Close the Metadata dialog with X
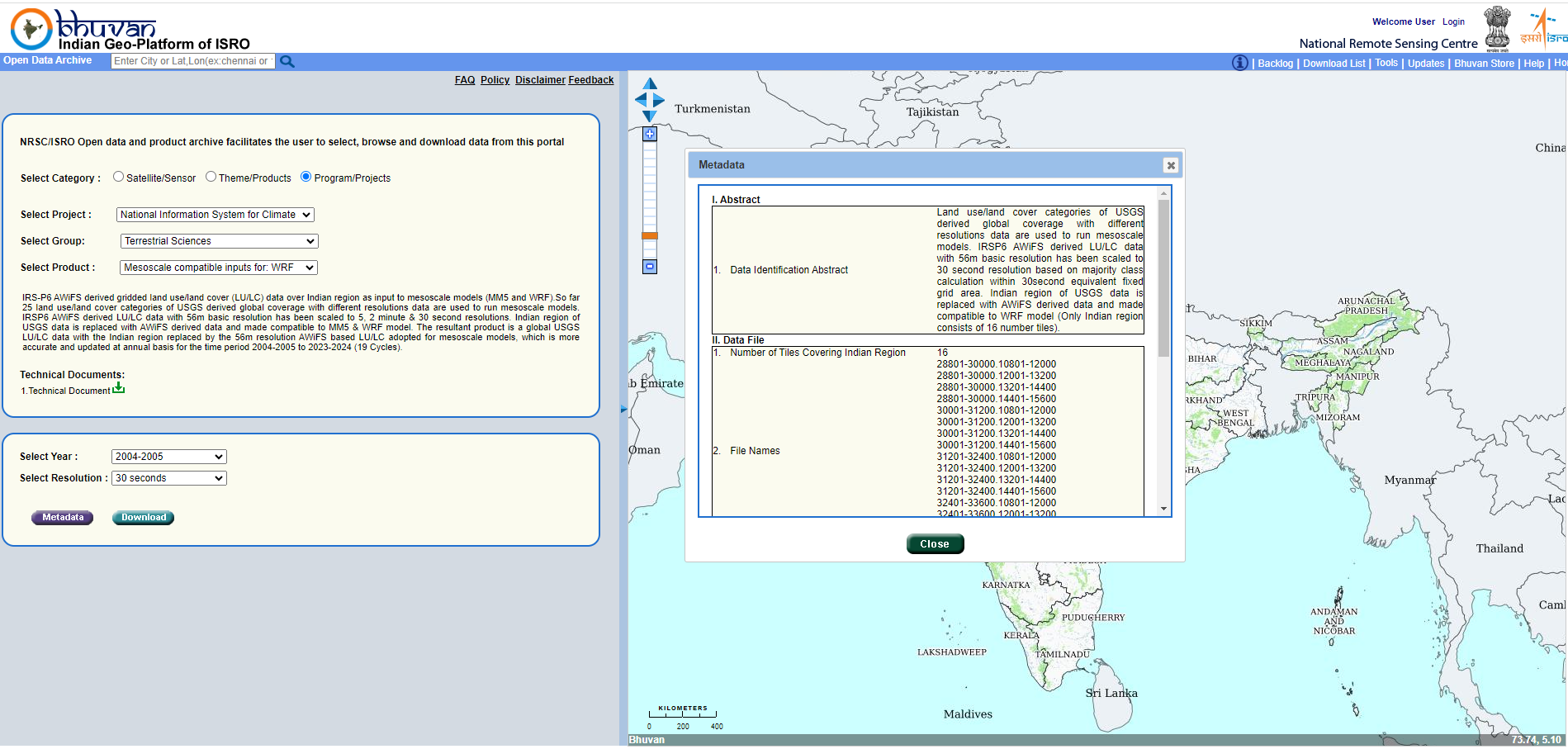The image size is (1568, 749). [x=1171, y=165]
